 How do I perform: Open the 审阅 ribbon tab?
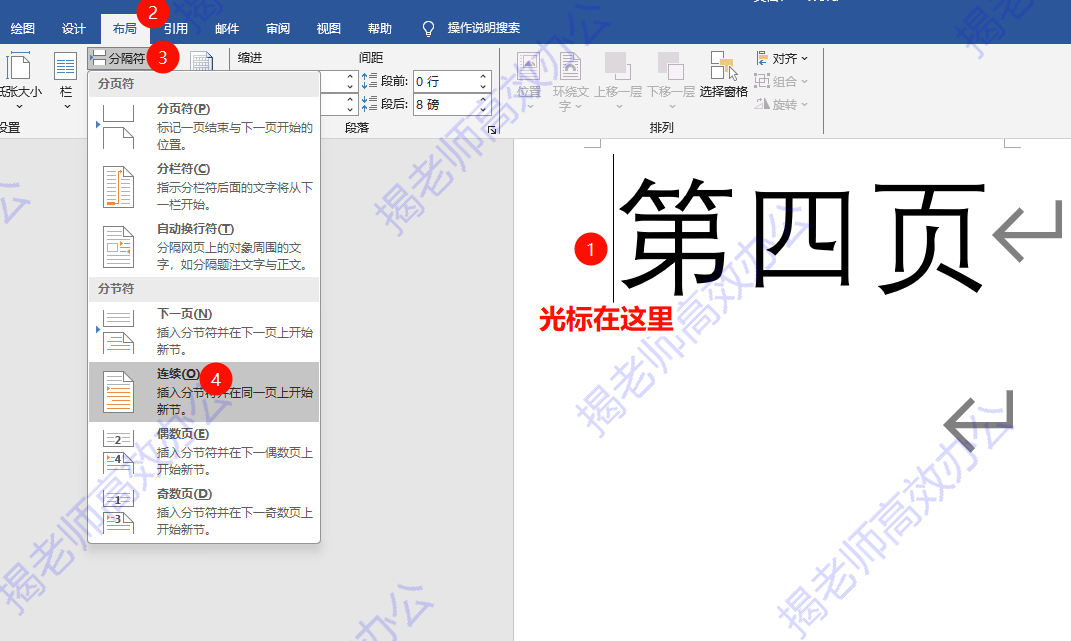click(x=277, y=28)
